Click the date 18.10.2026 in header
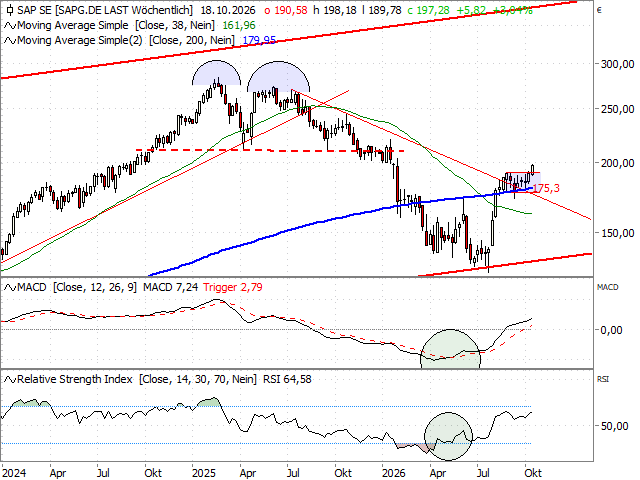 [x=228, y=10]
